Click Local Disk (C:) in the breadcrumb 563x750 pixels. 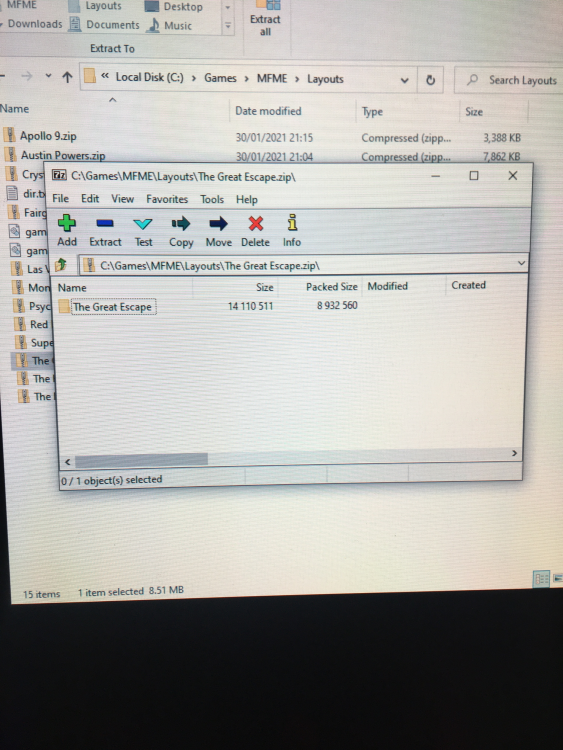tap(149, 77)
